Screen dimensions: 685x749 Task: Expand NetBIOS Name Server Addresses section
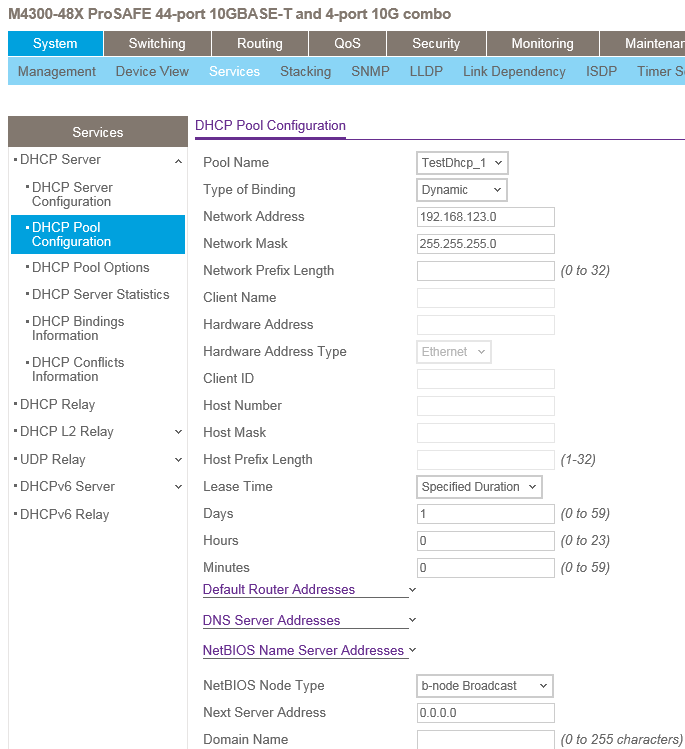(411, 651)
